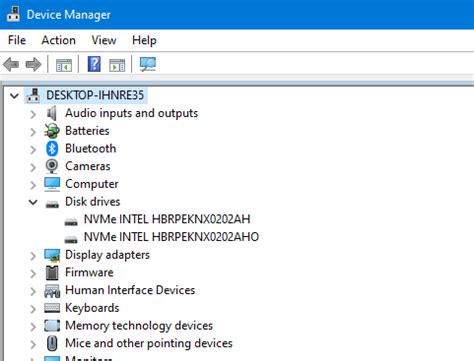Image resolution: width=474 pixels, height=361 pixels.
Task: Select the 'Cameras' label
Action: (x=88, y=166)
